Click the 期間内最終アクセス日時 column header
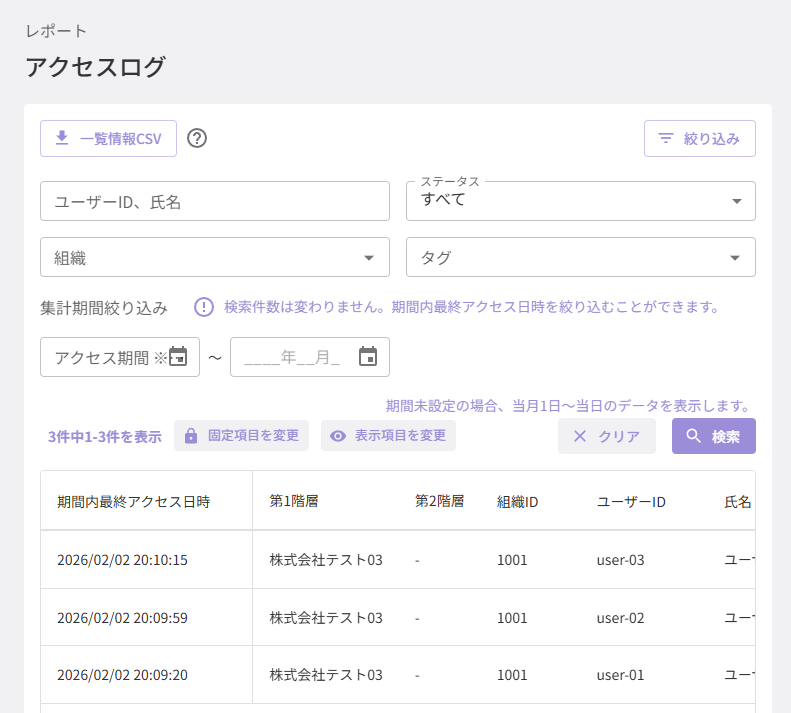The width and height of the screenshot is (791, 713). click(134, 502)
